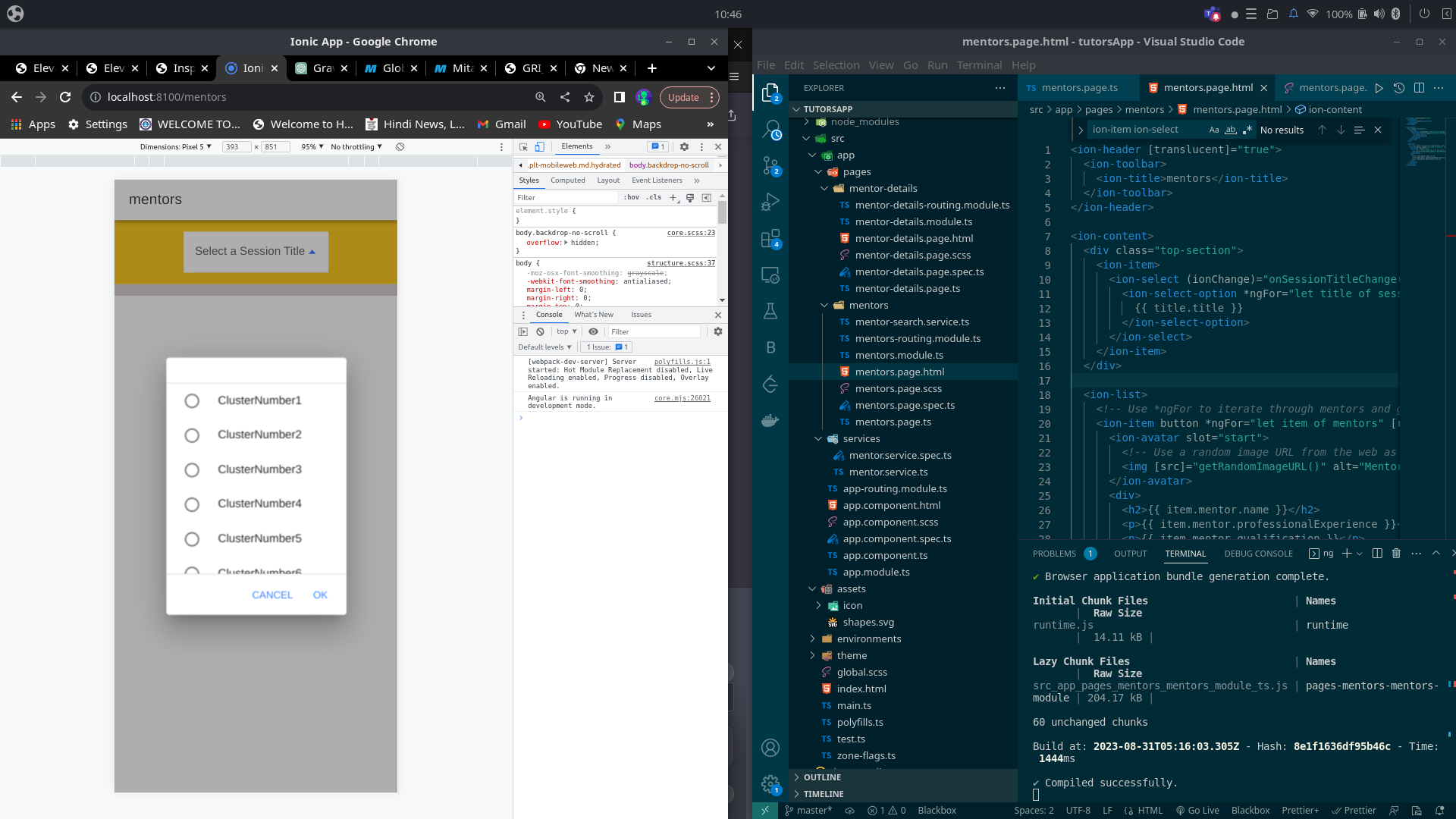The height and width of the screenshot is (819, 1456).
Task: Select the ClusterNumber3 radio option
Action: [192, 469]
